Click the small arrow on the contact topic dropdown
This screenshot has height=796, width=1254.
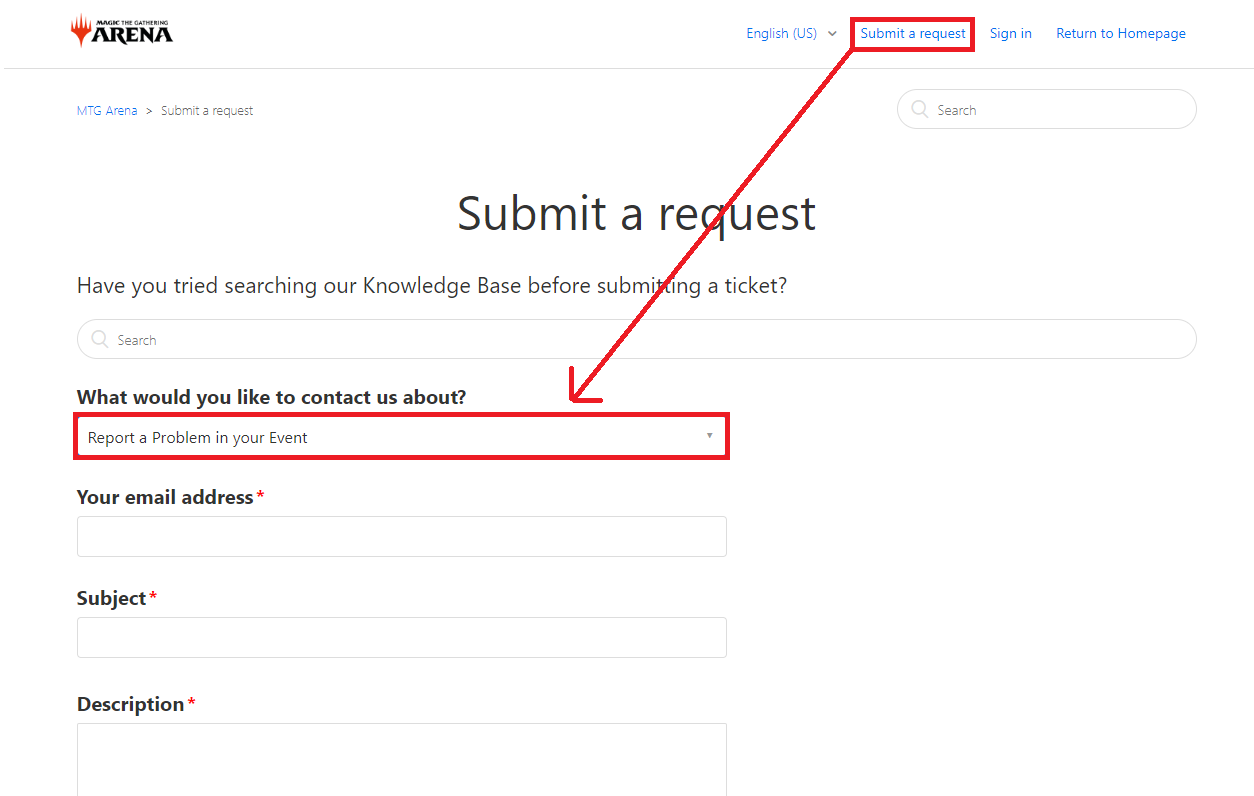click(x=709, y=436)
